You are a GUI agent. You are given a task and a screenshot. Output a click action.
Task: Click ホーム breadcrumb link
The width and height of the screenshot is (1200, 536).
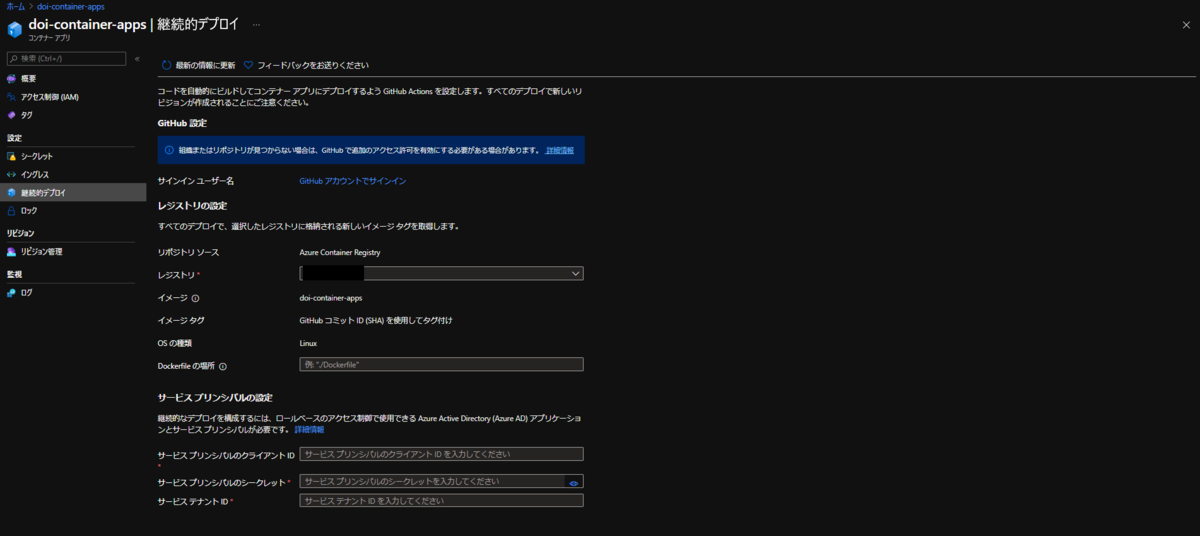pos(16,6)
